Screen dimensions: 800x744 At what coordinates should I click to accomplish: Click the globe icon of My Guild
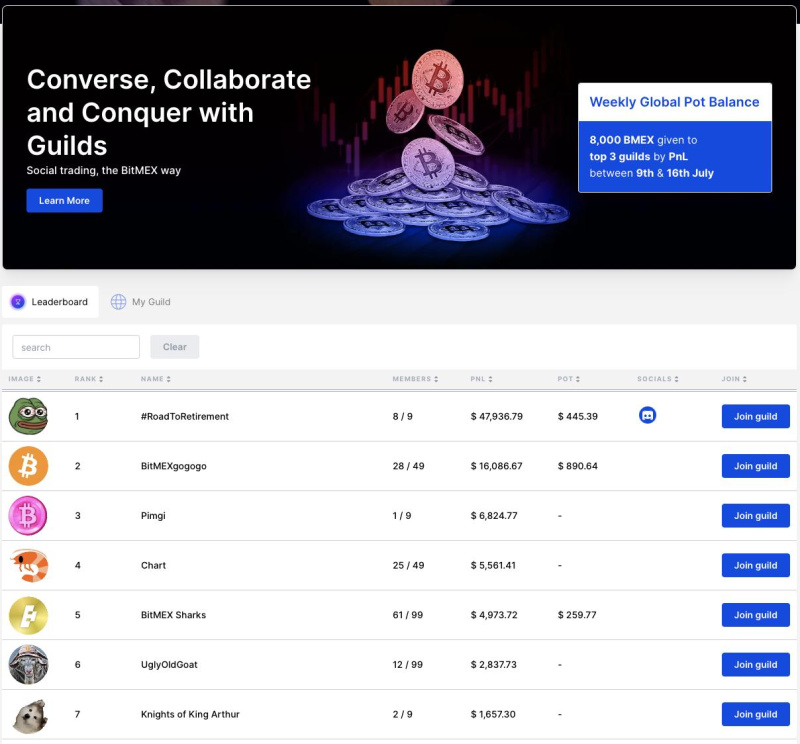[118, 302]
